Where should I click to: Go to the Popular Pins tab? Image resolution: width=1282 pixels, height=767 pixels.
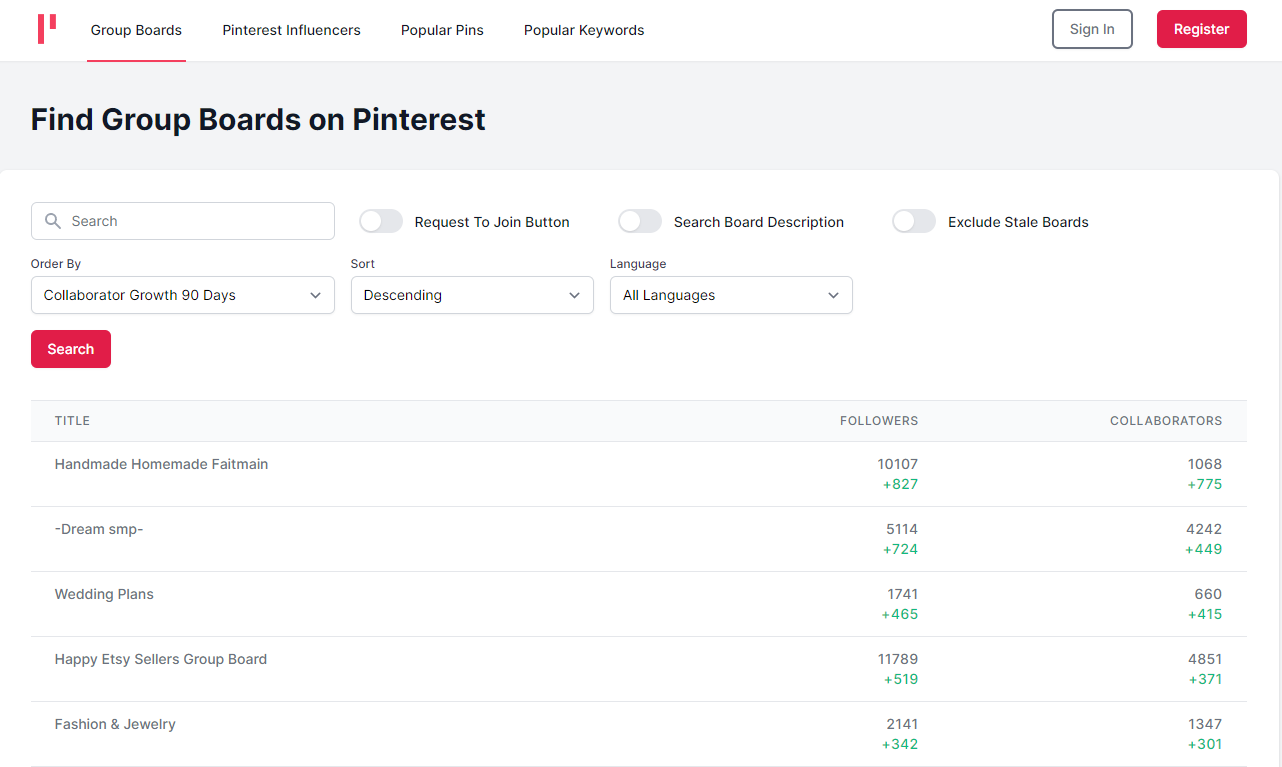tap(442, 30)
